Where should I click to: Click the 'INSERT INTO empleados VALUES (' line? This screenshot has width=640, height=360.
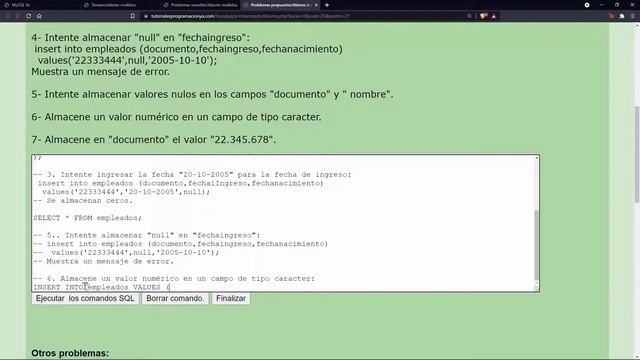[x=101, y=287]
